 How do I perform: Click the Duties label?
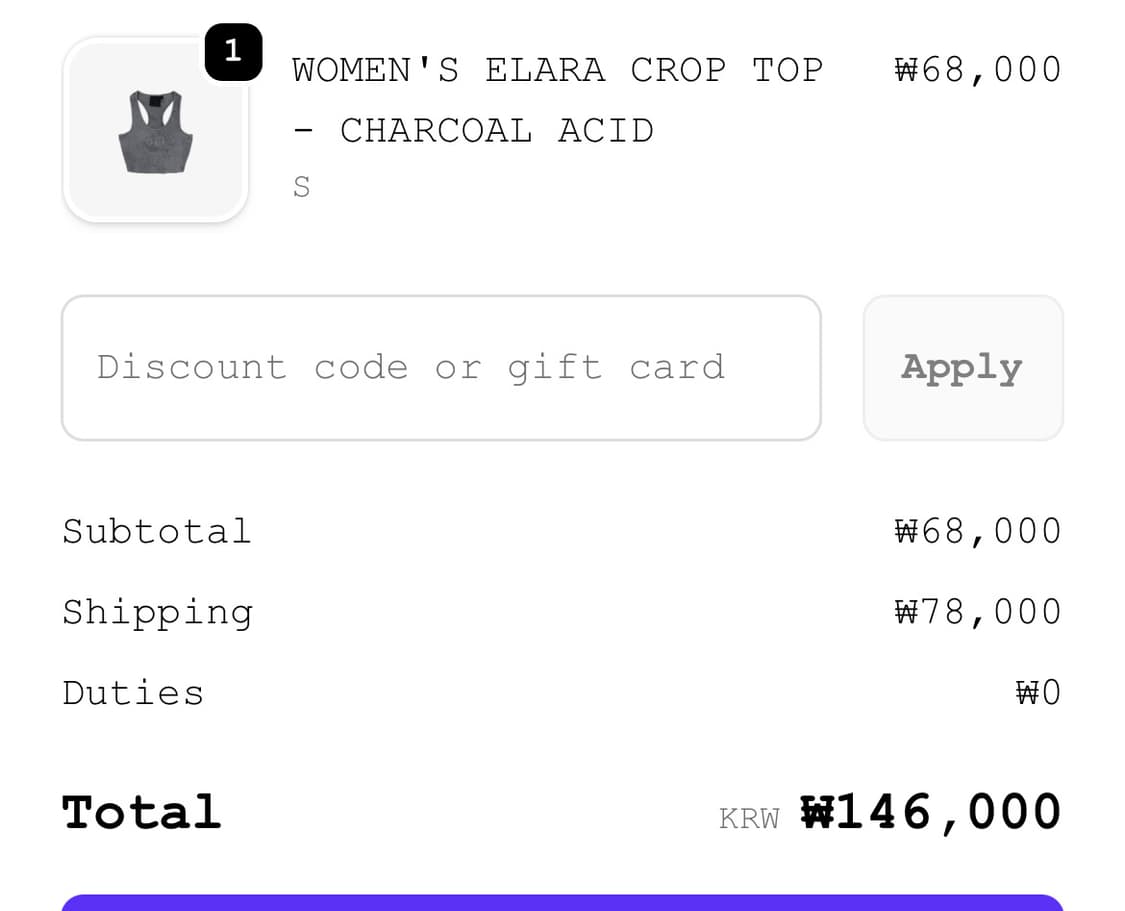[133, 693]
